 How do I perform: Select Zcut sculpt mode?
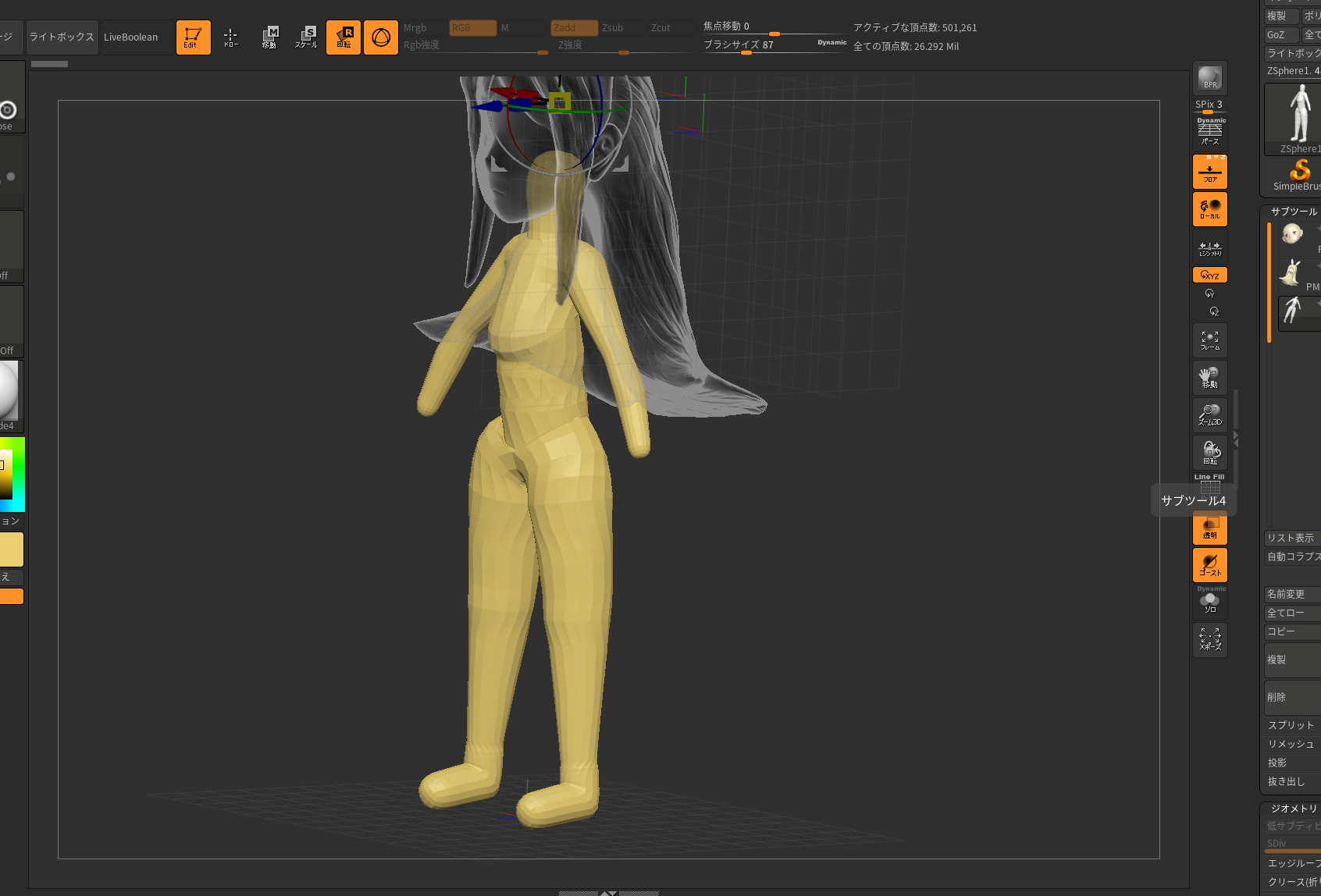point(671,28)
